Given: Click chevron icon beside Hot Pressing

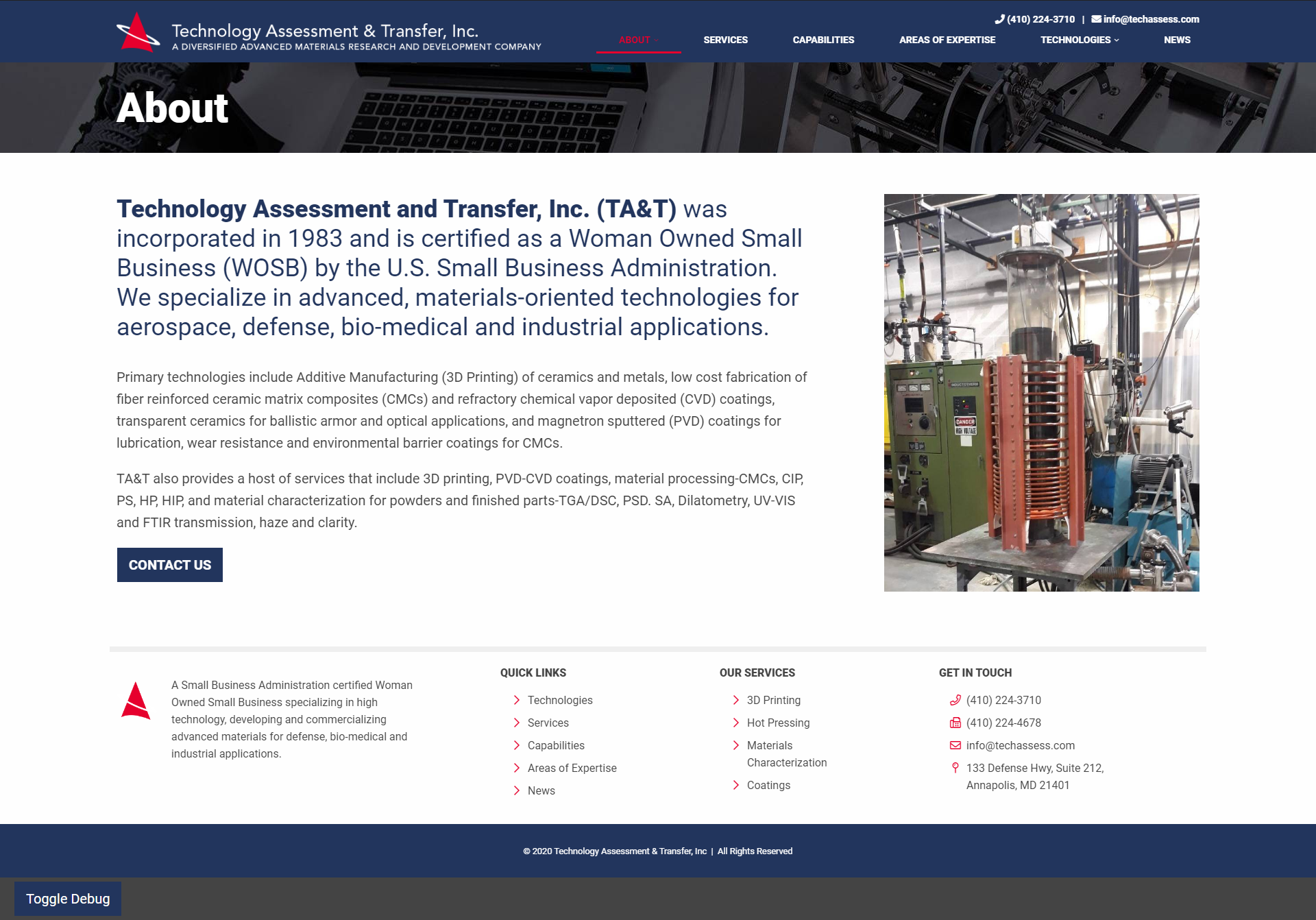Looking at the screenshot, I should click(736, 723).
